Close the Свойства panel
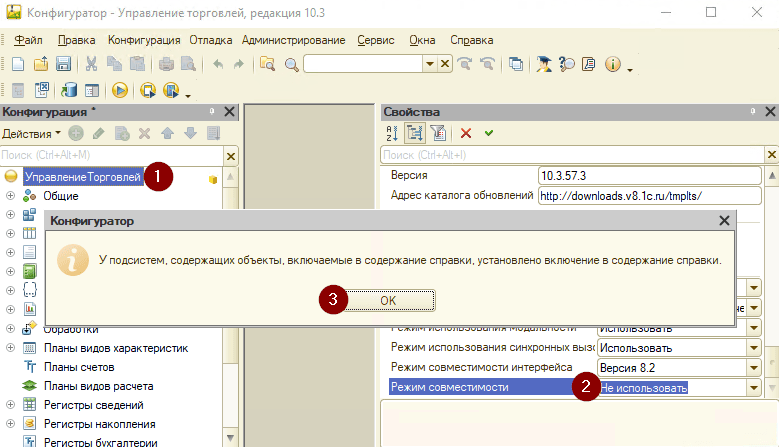Screen dimensions: 779x447 [770, 112]
